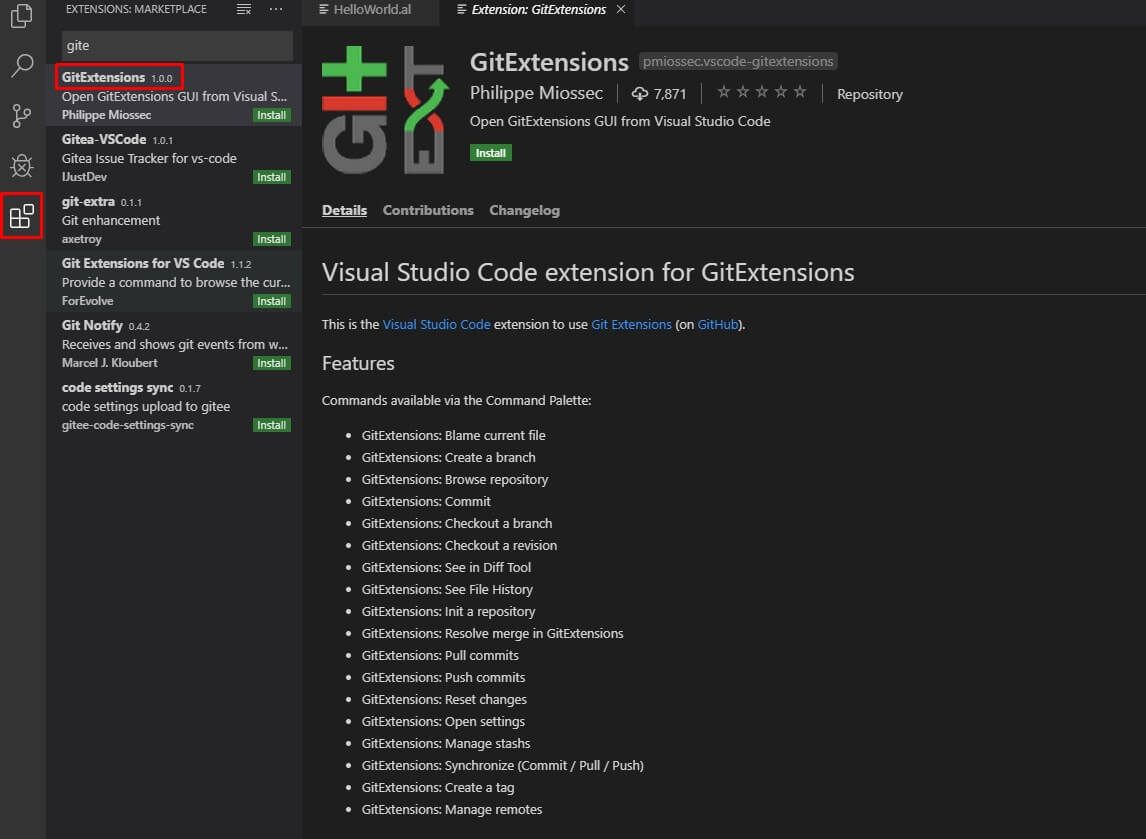Select the code settings sync entry
This screenshot has width=1146, height=839.
pos(174,406)
